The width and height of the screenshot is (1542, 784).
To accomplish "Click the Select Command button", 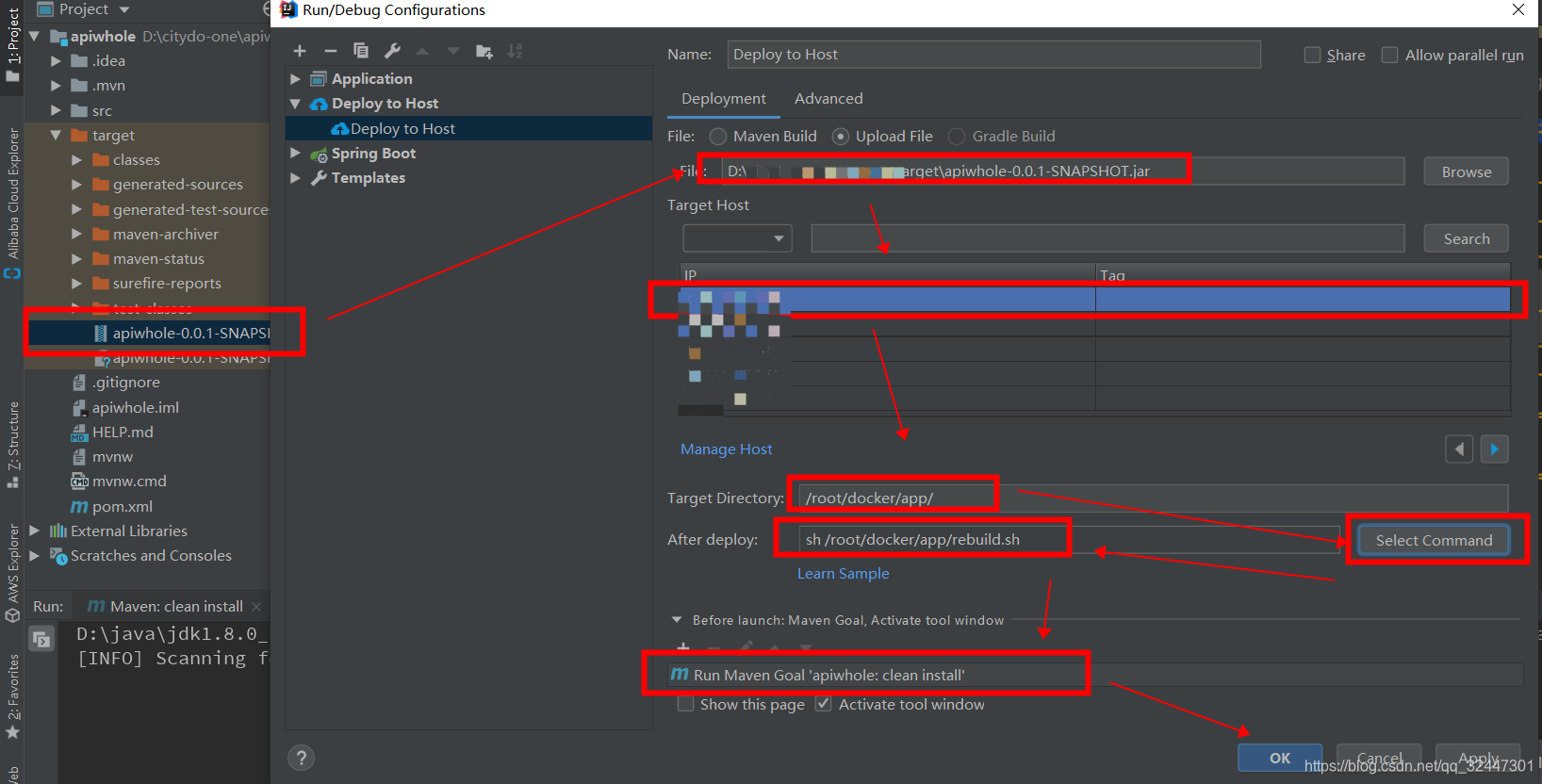I will click(1434, 540).
